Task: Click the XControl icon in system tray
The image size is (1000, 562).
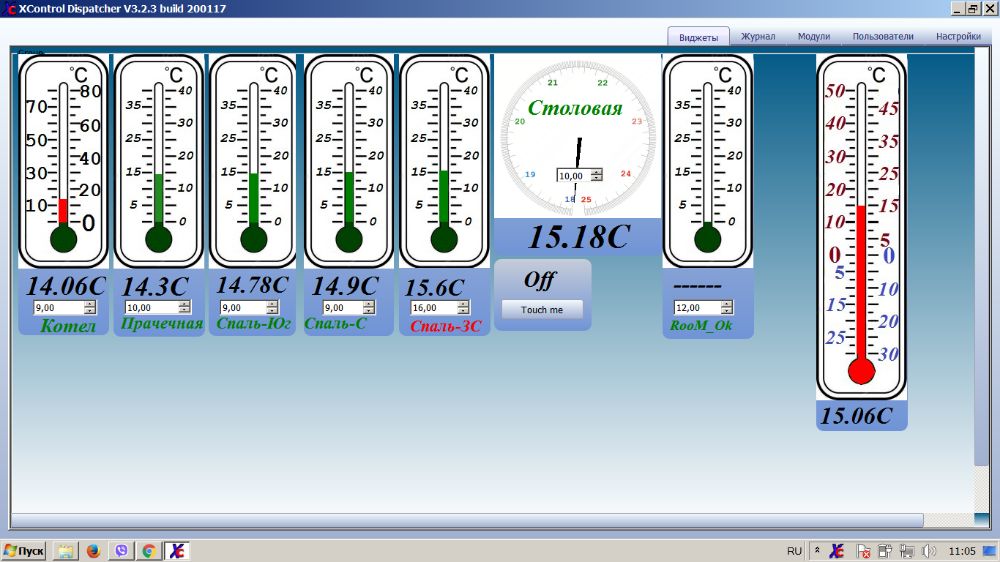Action: click(x=837, y=551)
